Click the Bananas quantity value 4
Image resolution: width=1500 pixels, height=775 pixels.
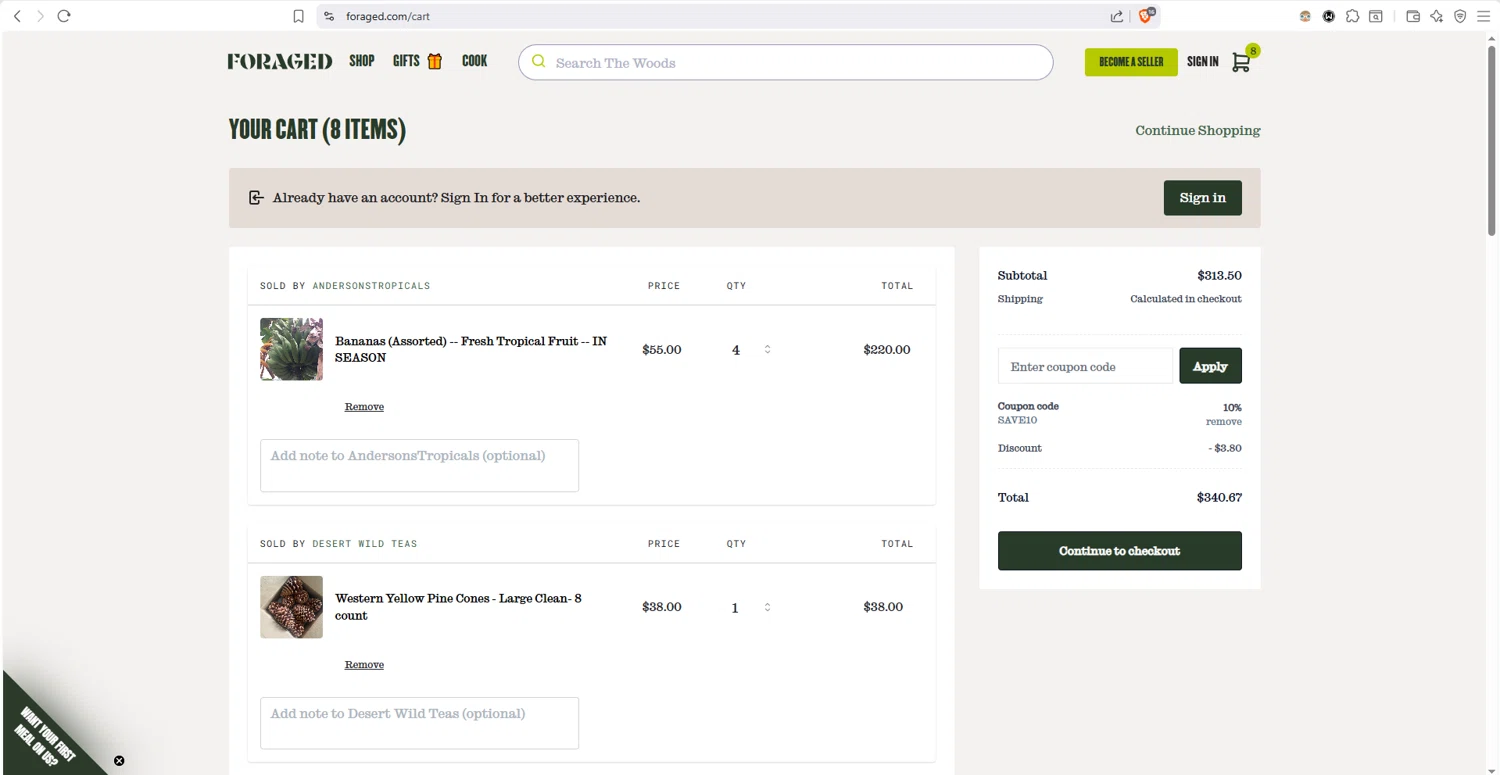coord(736,350)
